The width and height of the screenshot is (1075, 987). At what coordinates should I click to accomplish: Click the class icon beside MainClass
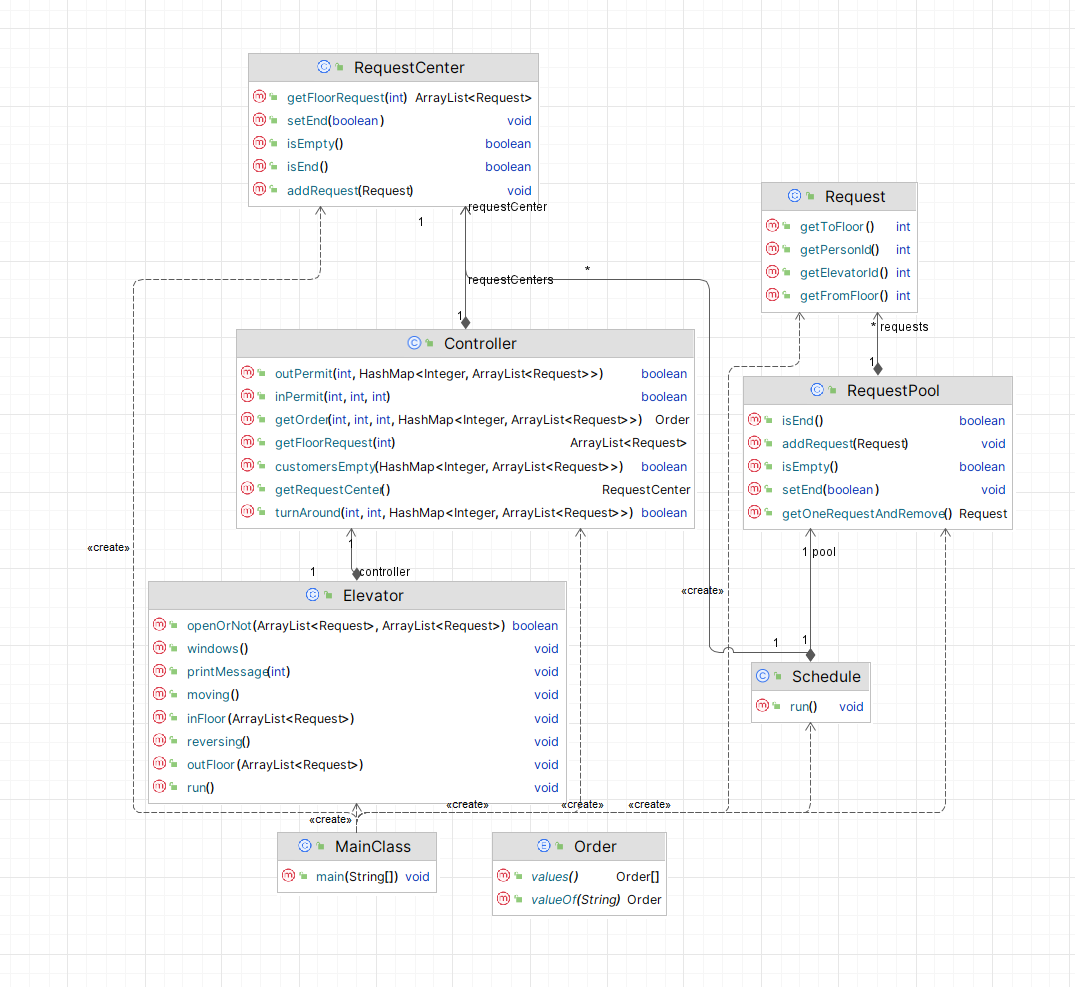click(305, 846)
